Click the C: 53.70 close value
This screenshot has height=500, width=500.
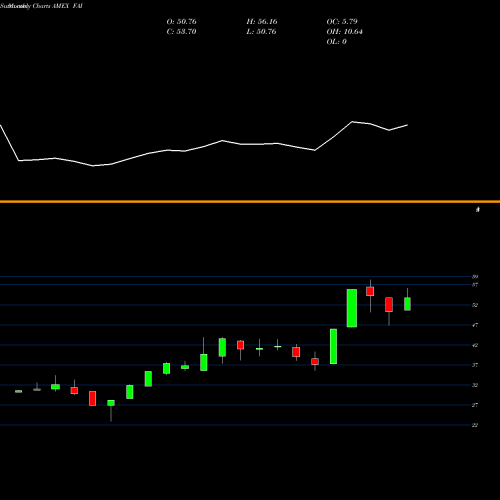coord(181,32)
